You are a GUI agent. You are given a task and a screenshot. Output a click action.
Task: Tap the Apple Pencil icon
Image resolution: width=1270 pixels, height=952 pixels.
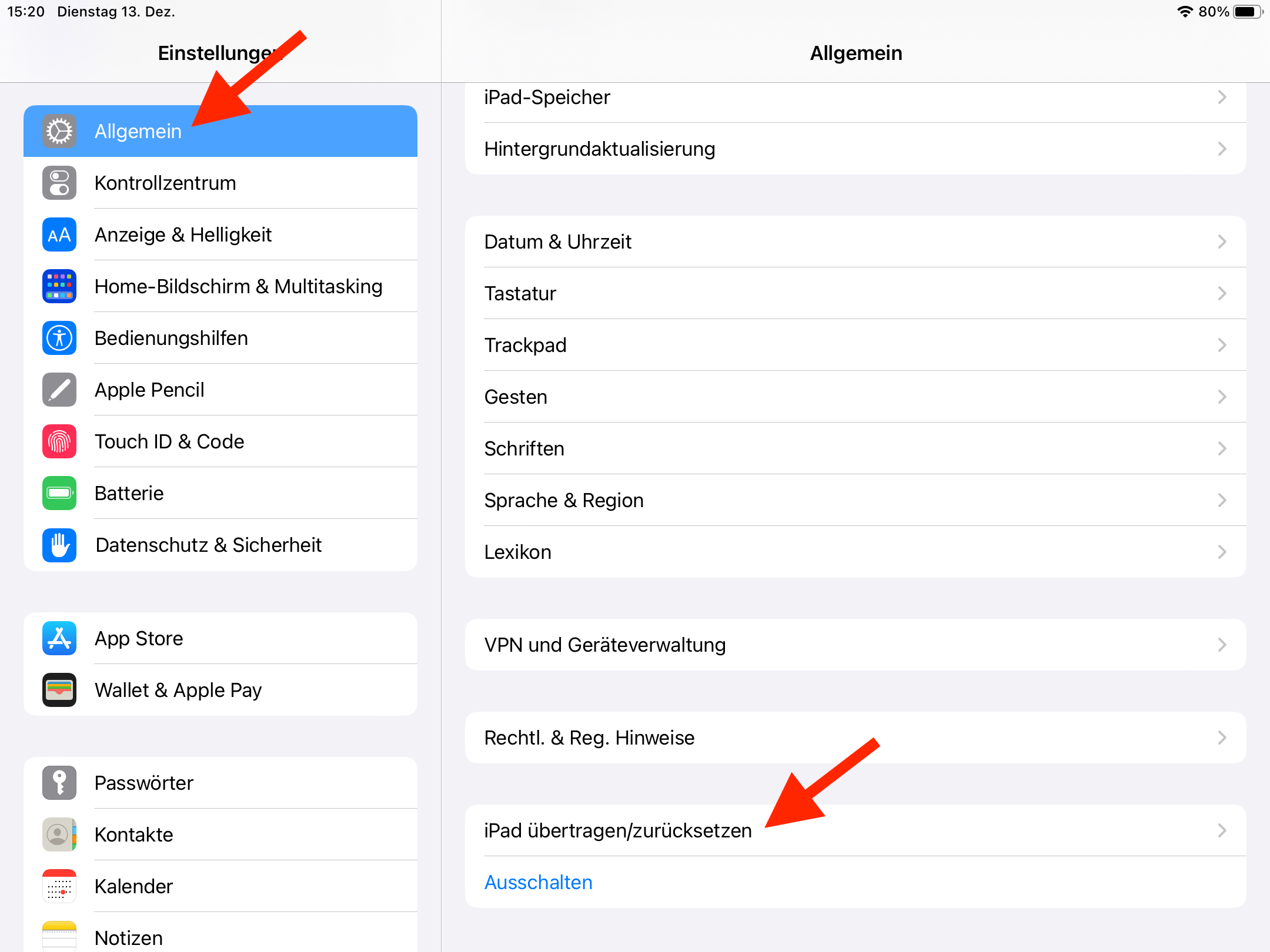59,390
